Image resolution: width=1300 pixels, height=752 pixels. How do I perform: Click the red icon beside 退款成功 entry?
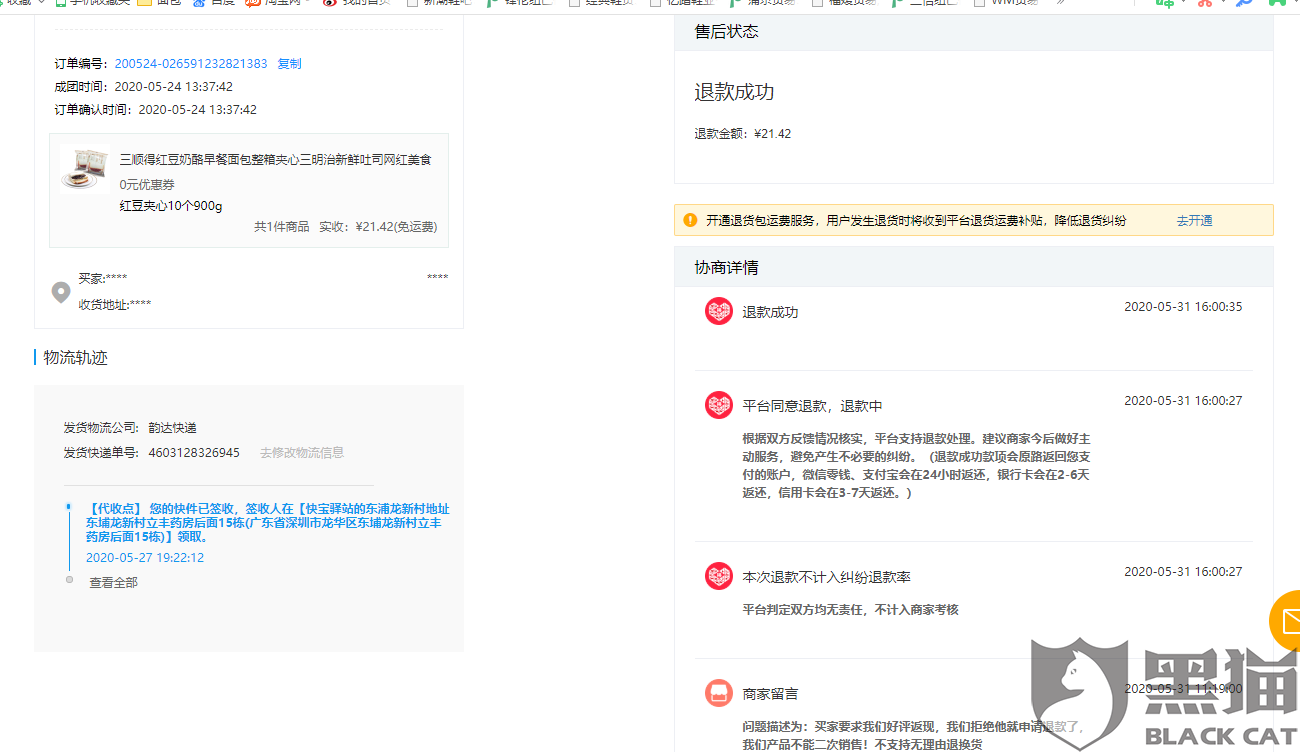(719, 311)
